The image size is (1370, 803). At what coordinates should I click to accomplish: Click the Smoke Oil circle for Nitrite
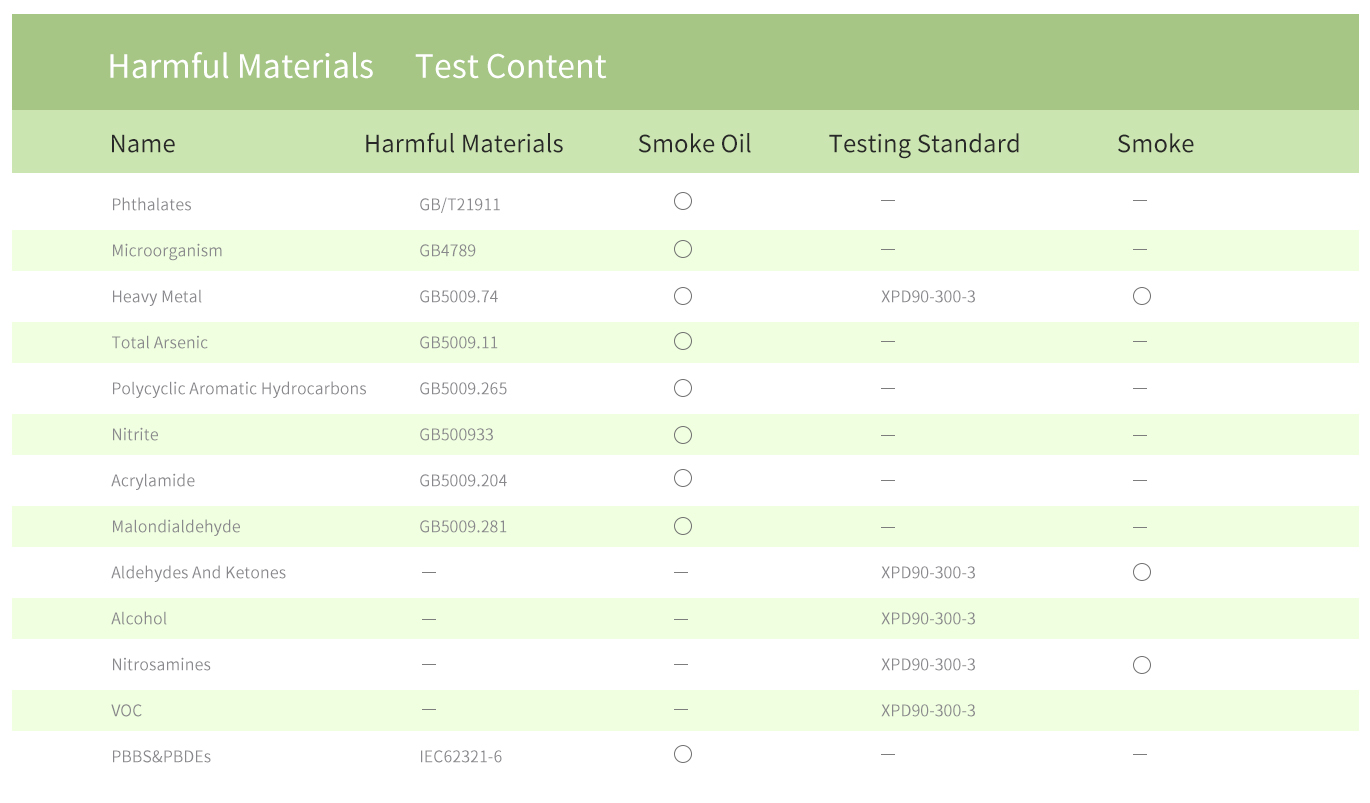[x=683, y=435]
